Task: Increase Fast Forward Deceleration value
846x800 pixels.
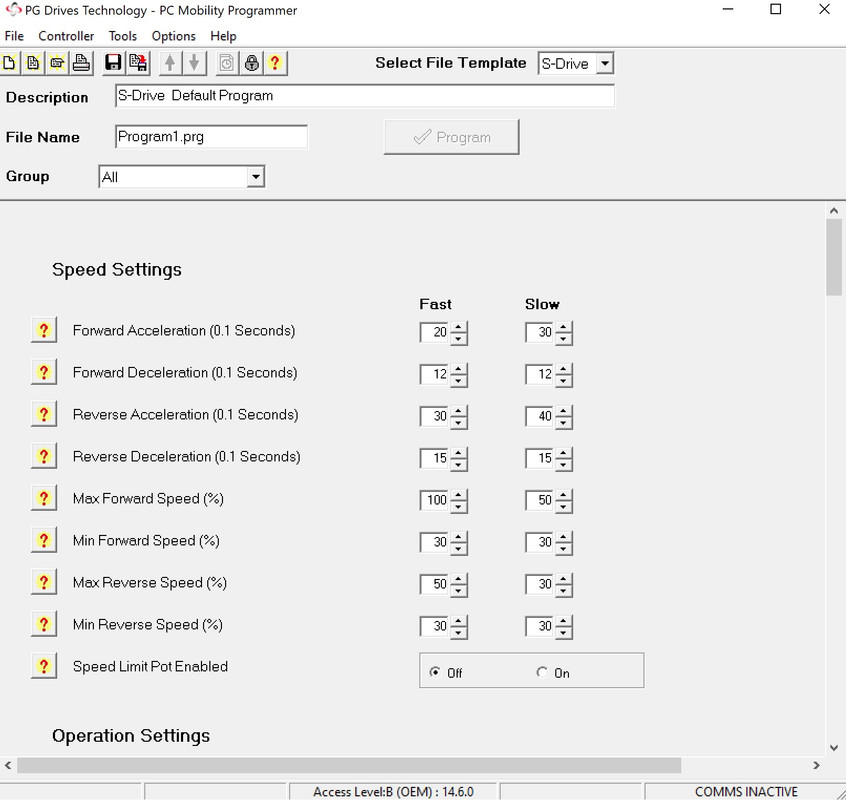Action: 459,369
